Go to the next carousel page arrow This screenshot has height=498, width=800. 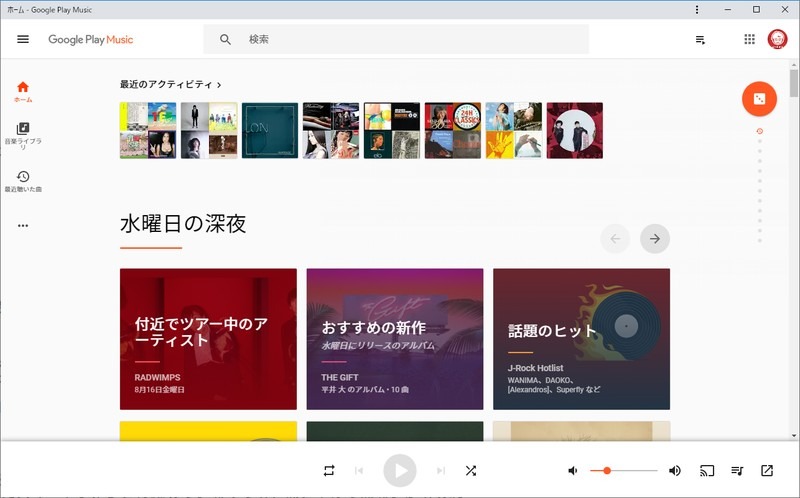655,238
